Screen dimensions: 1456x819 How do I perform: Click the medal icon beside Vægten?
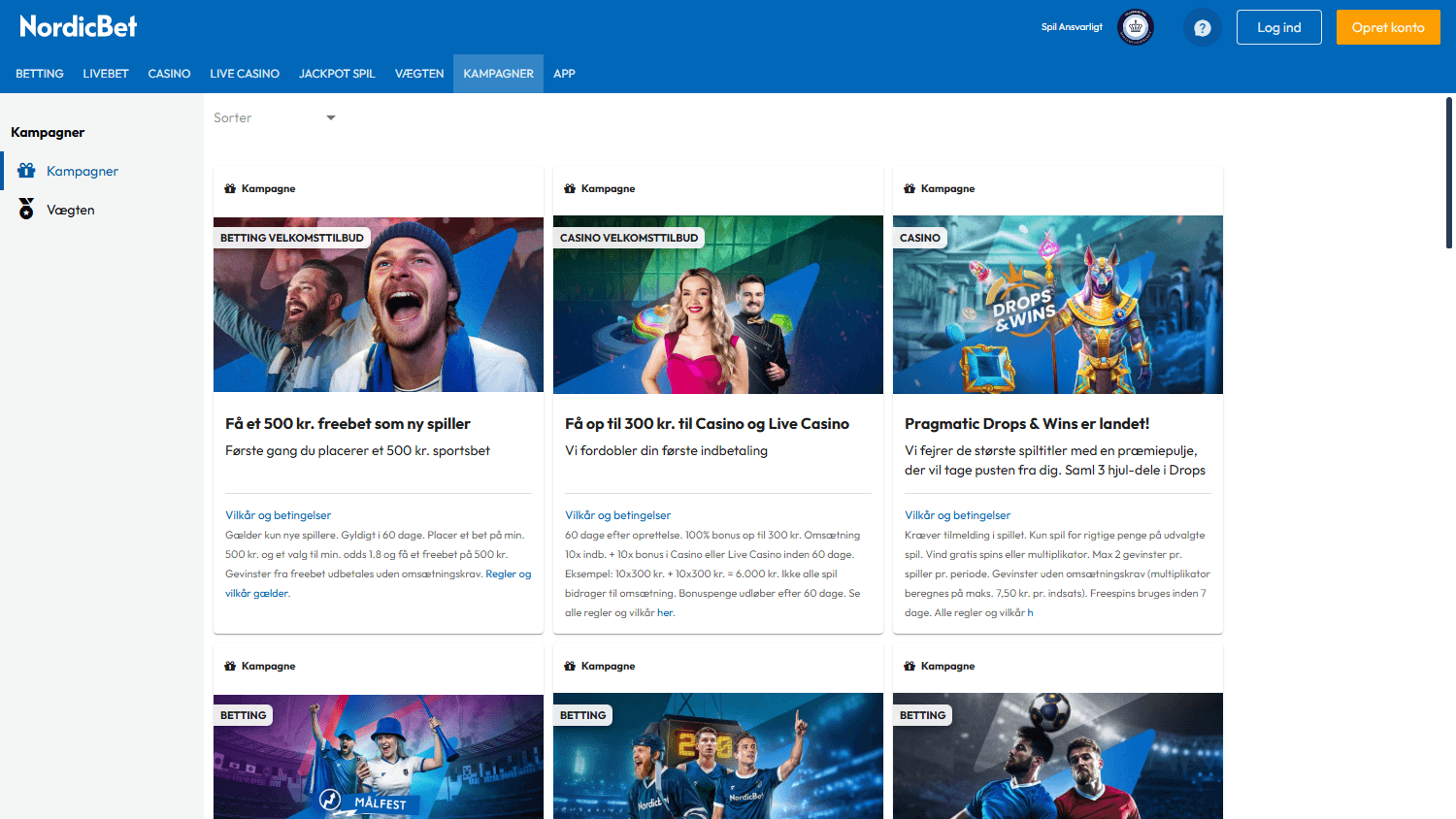pyautogui.click(x=26, y=210)
